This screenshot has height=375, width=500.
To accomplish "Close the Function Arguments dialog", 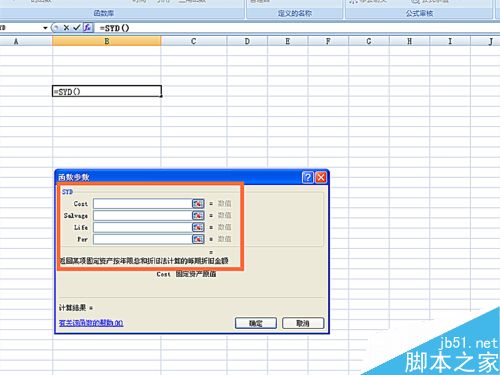I will pos(321,177).
